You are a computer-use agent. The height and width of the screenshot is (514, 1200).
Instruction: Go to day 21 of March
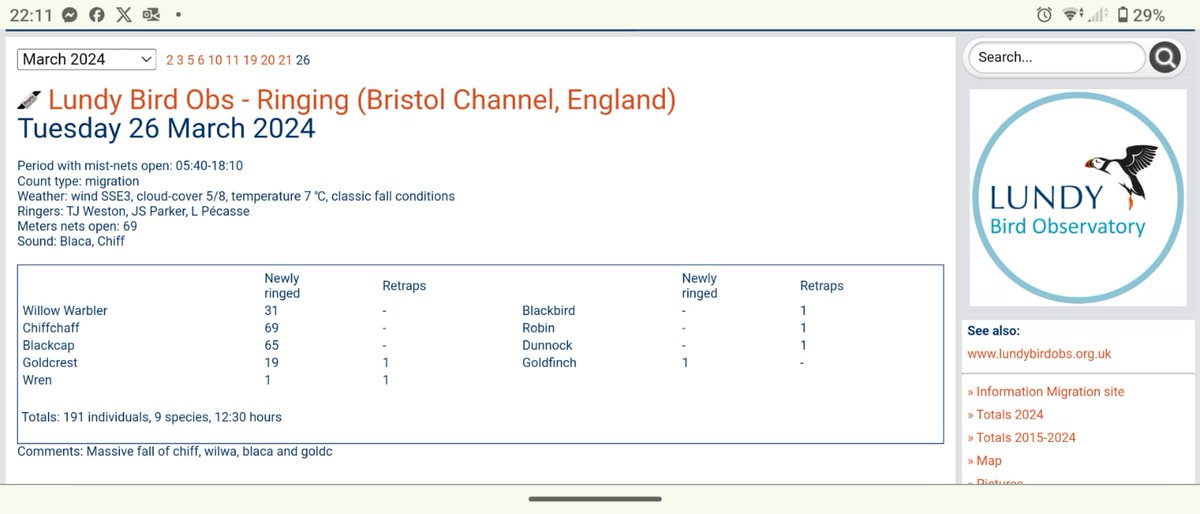click(285, 60)
